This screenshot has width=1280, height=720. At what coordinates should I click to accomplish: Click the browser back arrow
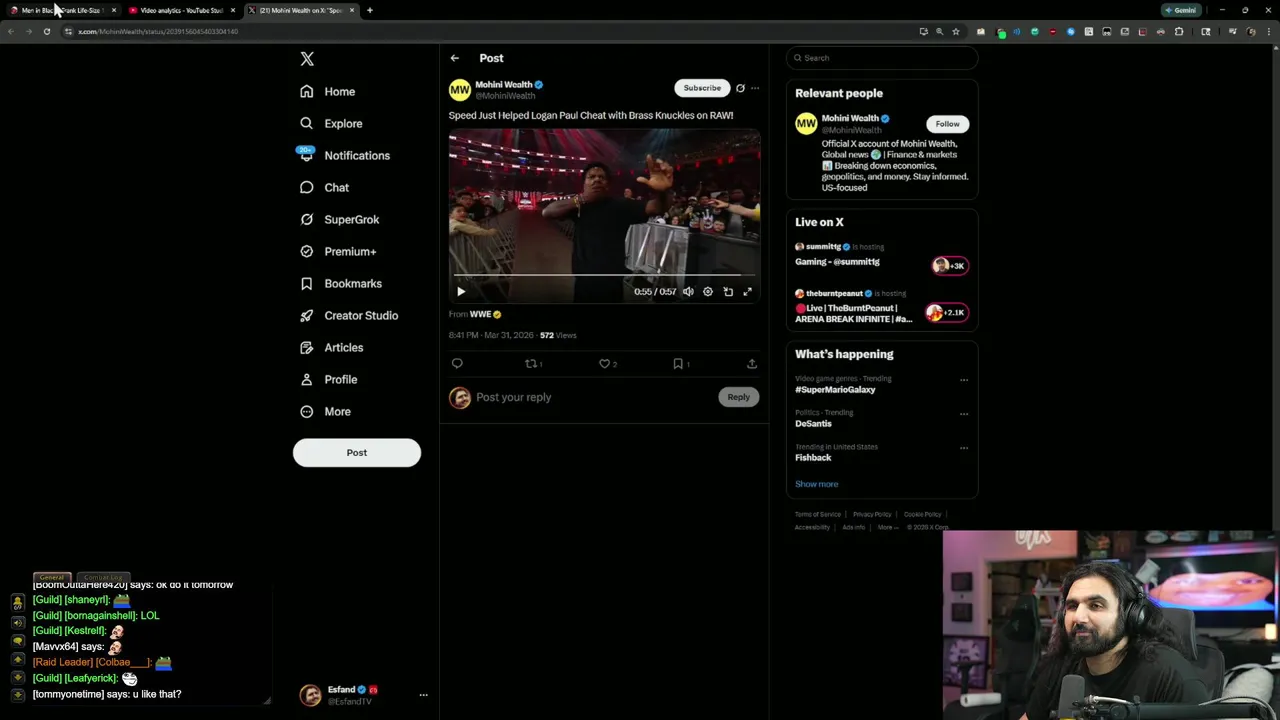coord(11,31)
